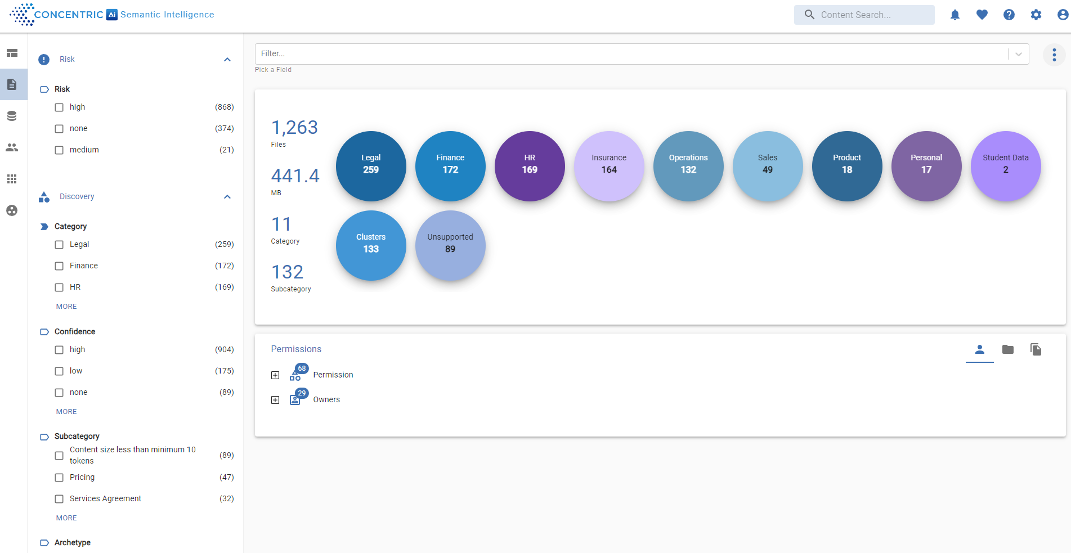Click the Content Search input field
1072x554 pixels.
[872, 15]
